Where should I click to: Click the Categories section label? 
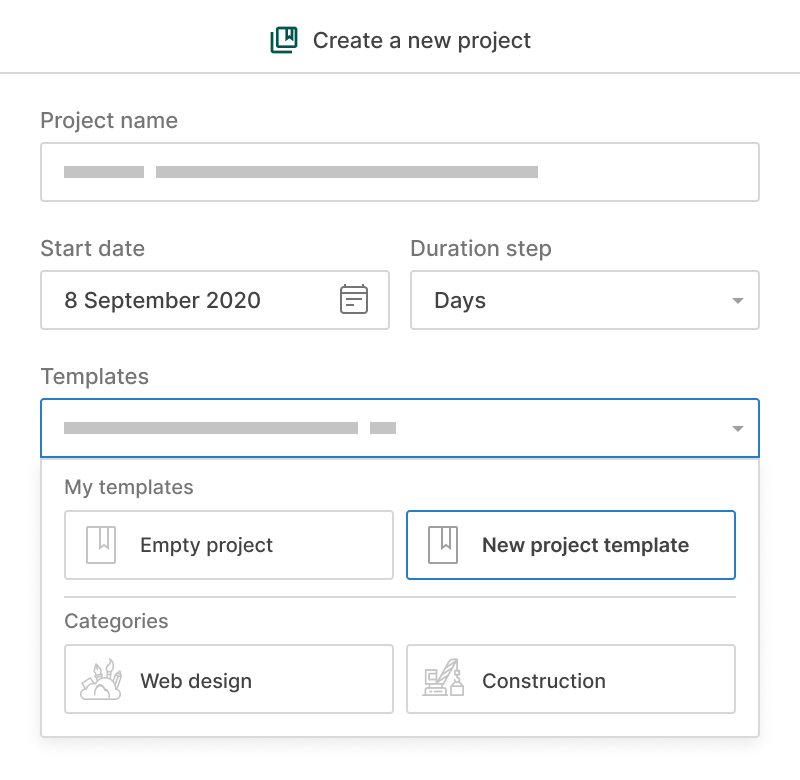[117, 621]
